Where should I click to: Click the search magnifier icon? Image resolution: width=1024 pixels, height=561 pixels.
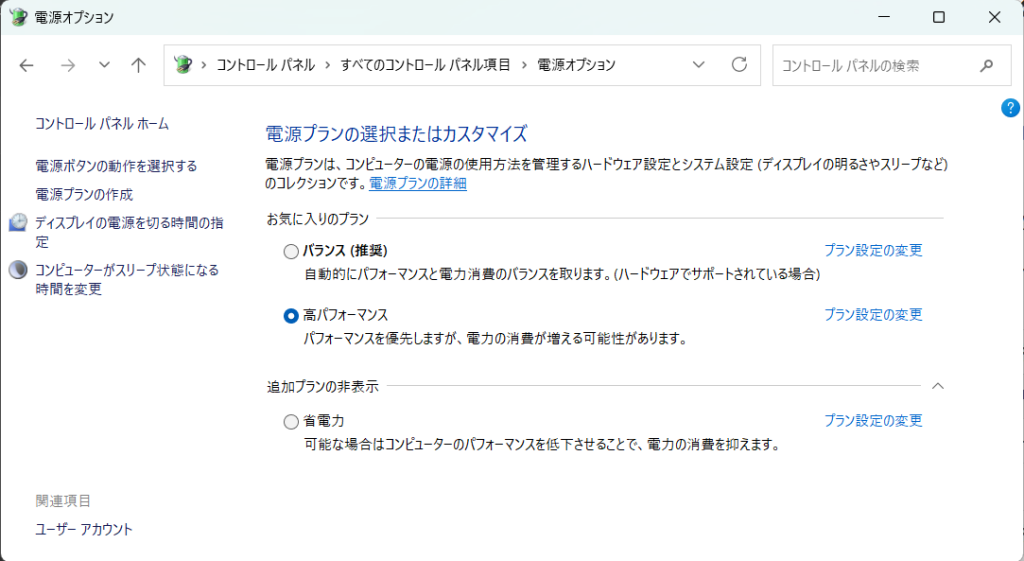pos(987,66)
